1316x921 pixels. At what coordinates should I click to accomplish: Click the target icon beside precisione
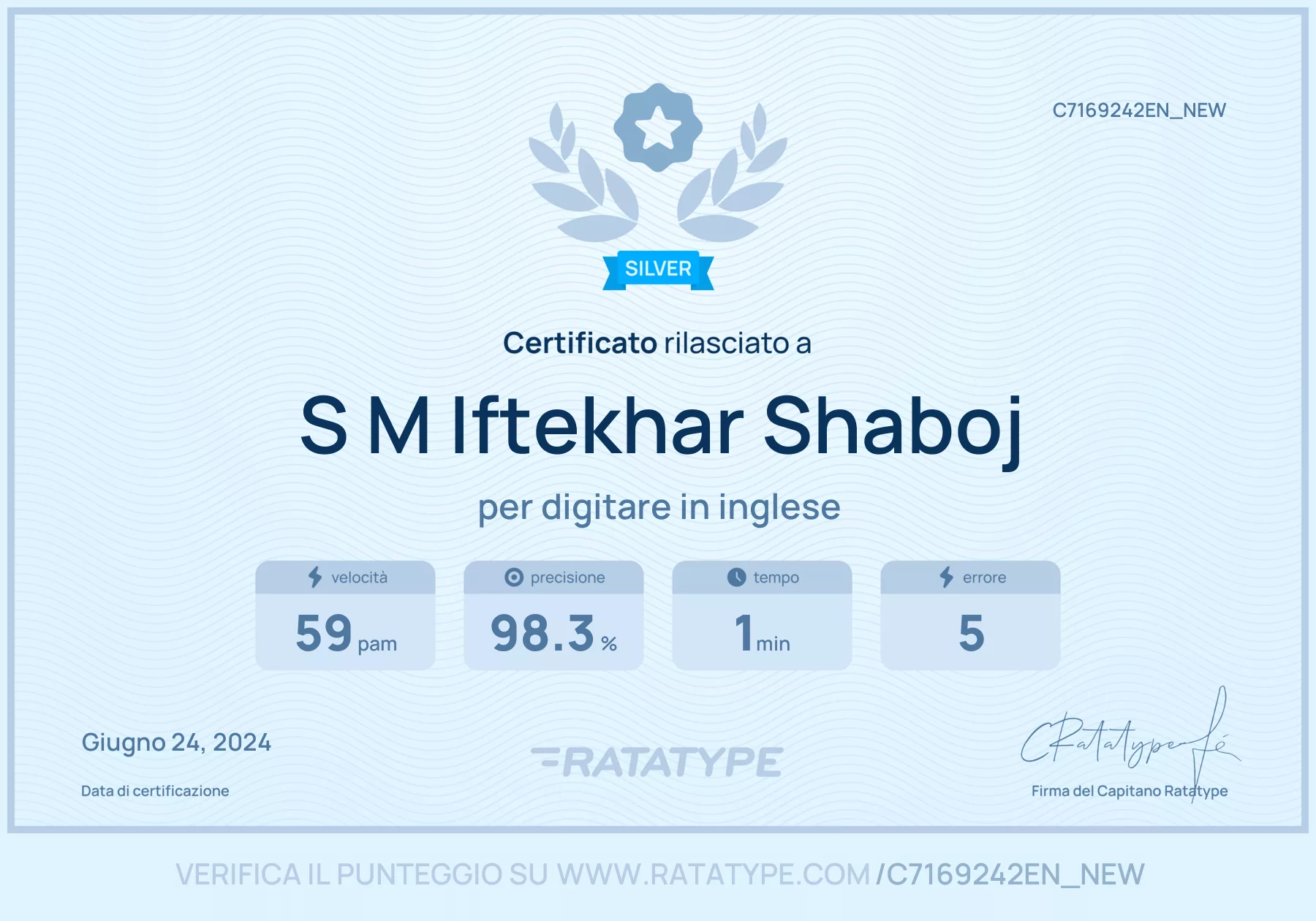(514, 577)
